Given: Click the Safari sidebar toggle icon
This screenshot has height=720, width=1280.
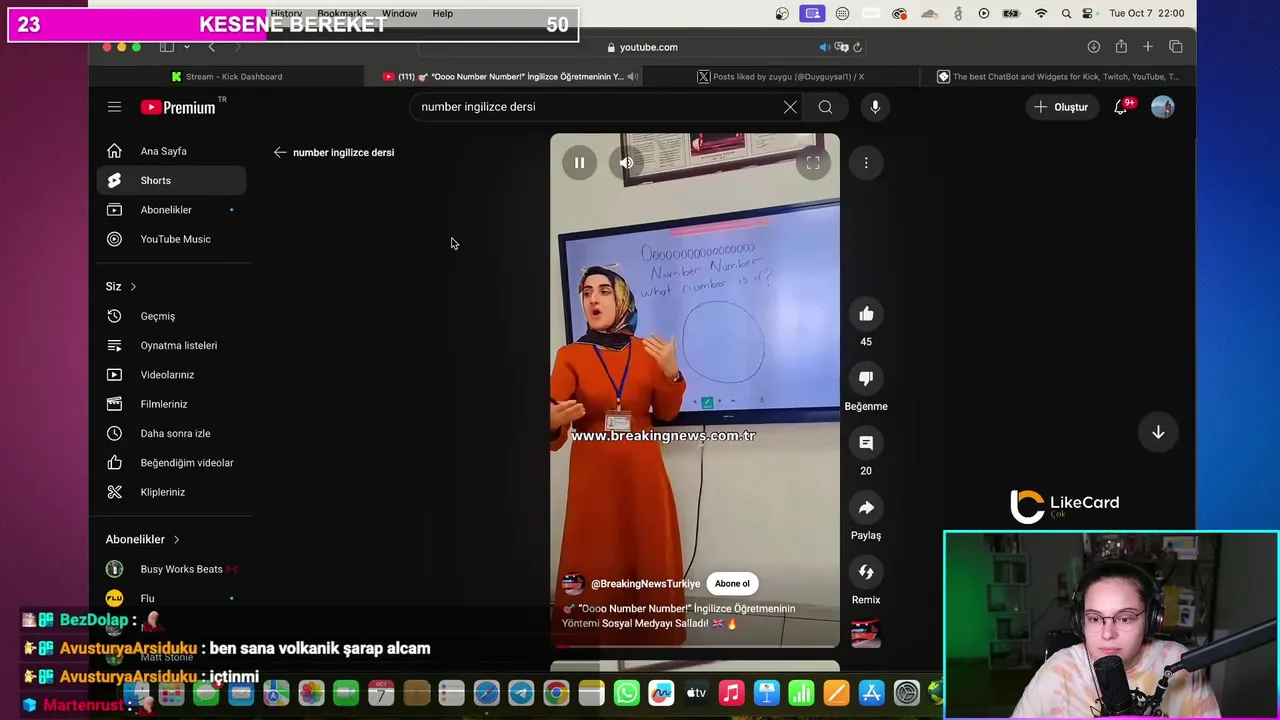Looking at the screenshot, I should tap(167, 47).
